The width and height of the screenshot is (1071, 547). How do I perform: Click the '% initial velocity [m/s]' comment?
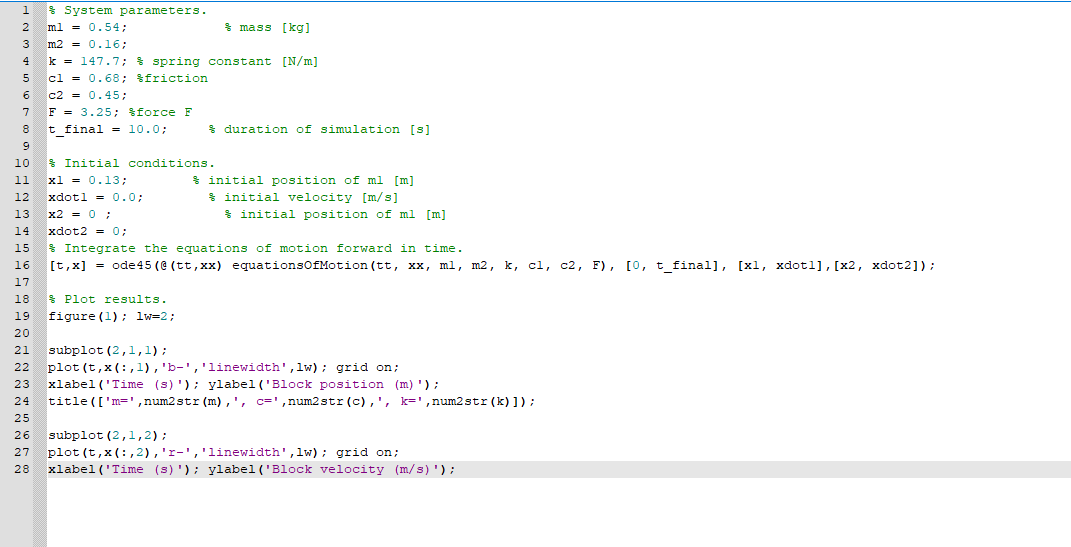click(303, 197)
